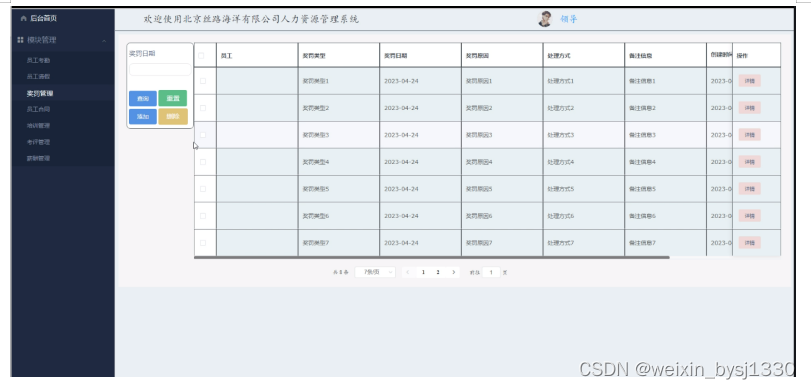Click the username link beside the avatar
The height and width of the screenshot is (389, 811).
568,19
